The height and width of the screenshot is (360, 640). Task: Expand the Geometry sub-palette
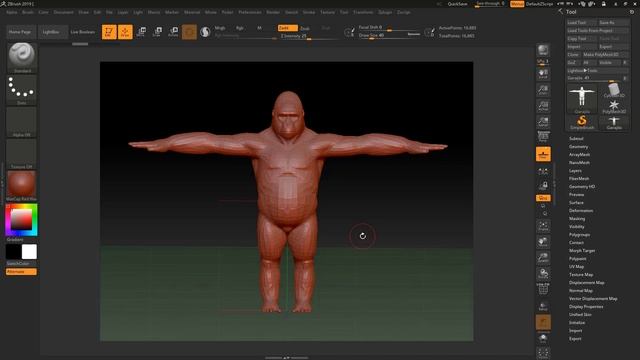(578, 147)
